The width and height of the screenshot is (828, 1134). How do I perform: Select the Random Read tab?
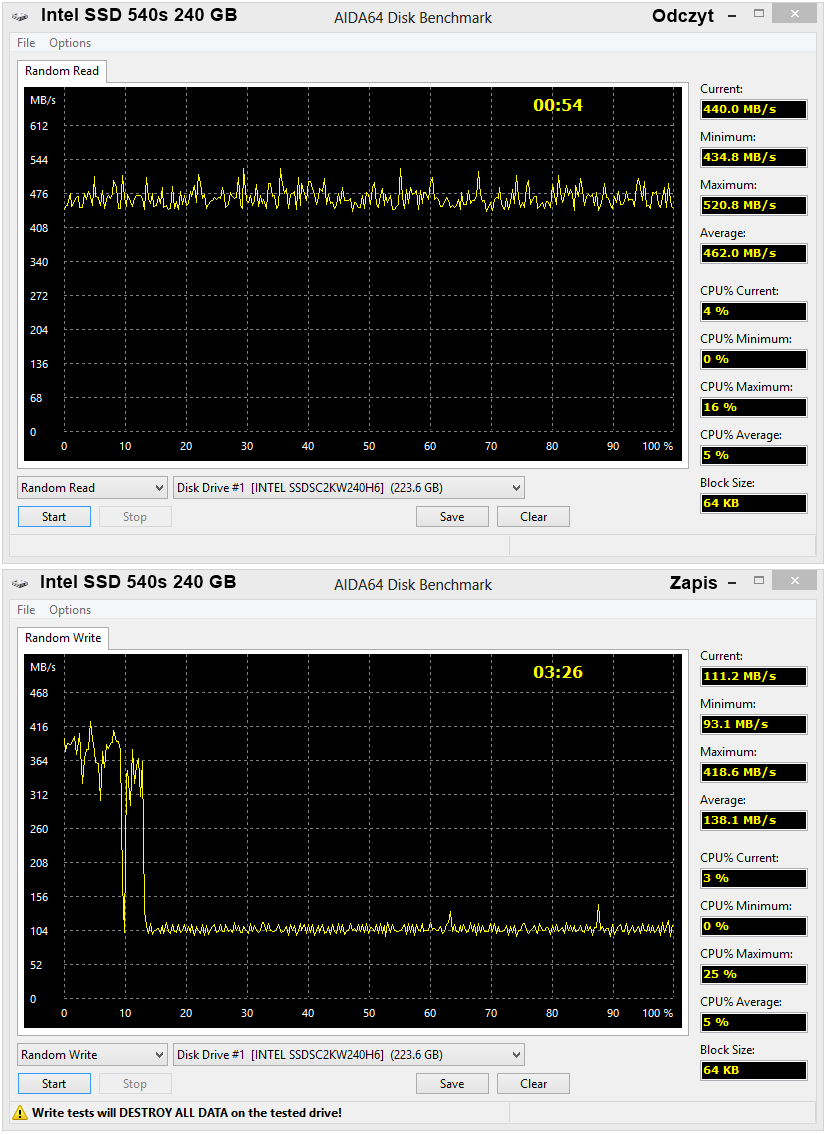pos(62,71)
